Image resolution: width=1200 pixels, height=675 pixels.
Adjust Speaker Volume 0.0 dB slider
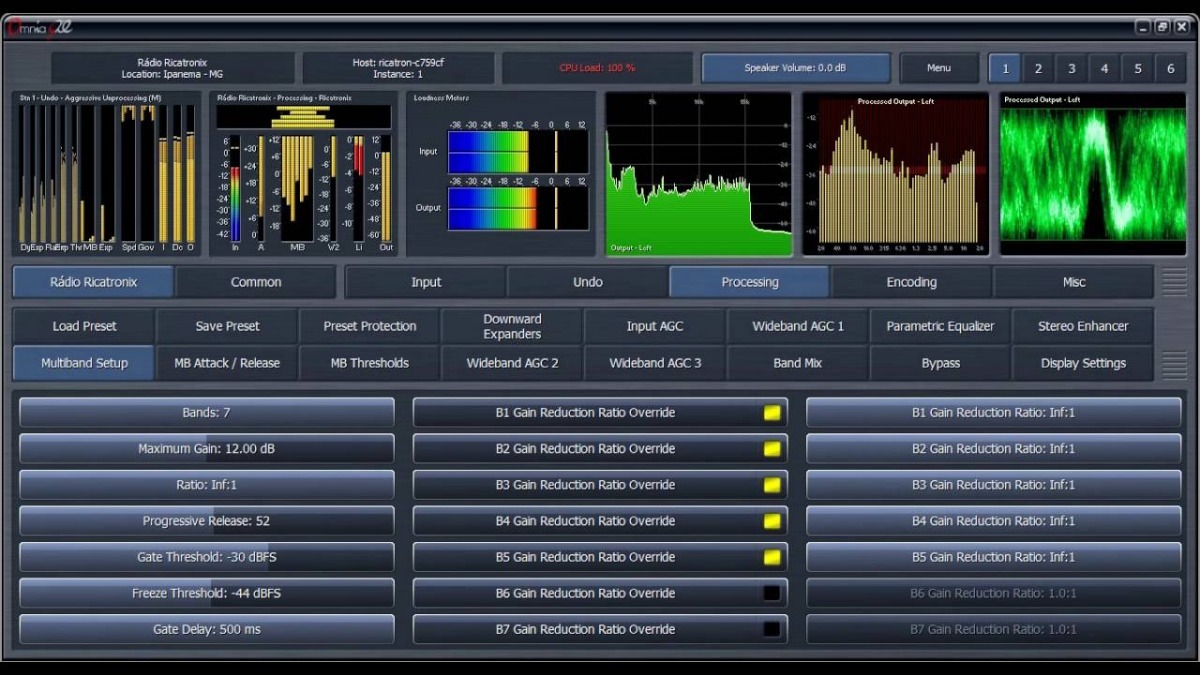click(795, 68)
